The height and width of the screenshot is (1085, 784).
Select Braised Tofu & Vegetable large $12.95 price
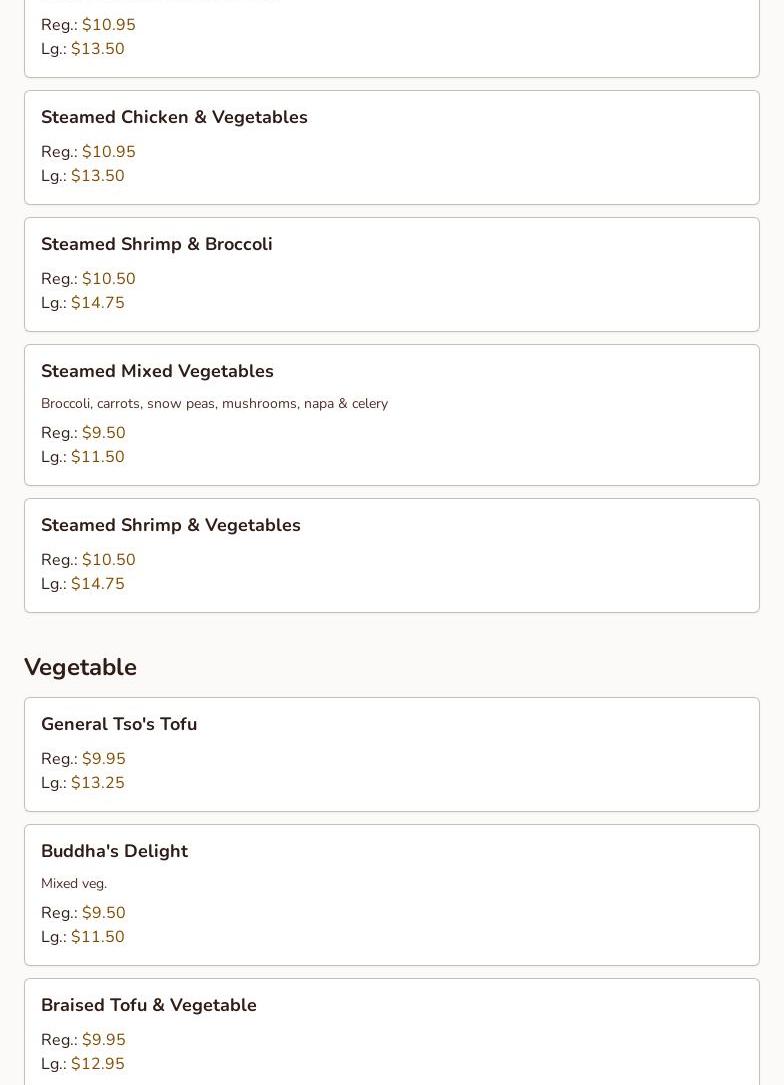coord(97,1064)
